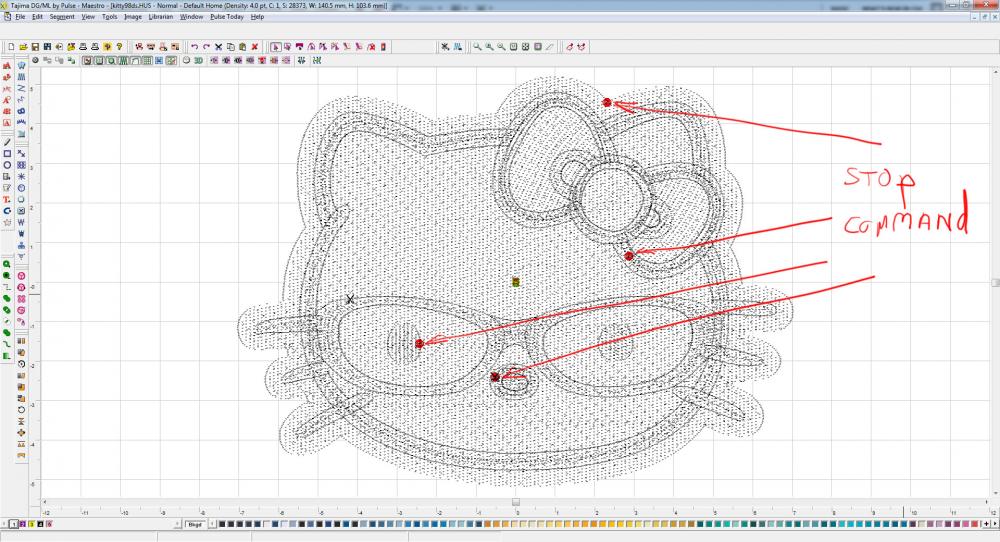The image size is (1000, 542).
Task: Click horizontal scrollbar thumb below canvas
Action: [x=516, y=502]
